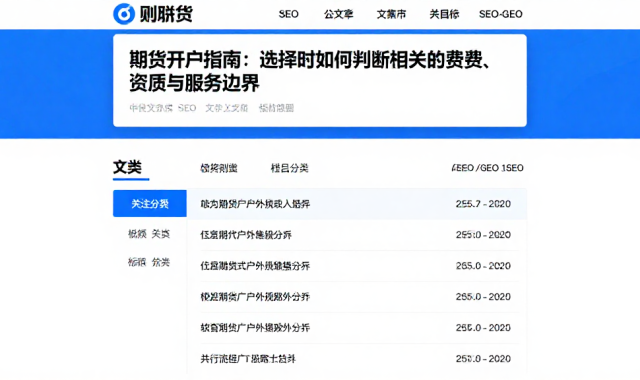Image resolution: width=640 pixels, height=380 pixels.
Task: Select the top navigation item starting with 文案
Action: pyautogui.click(x=391, y=14)
